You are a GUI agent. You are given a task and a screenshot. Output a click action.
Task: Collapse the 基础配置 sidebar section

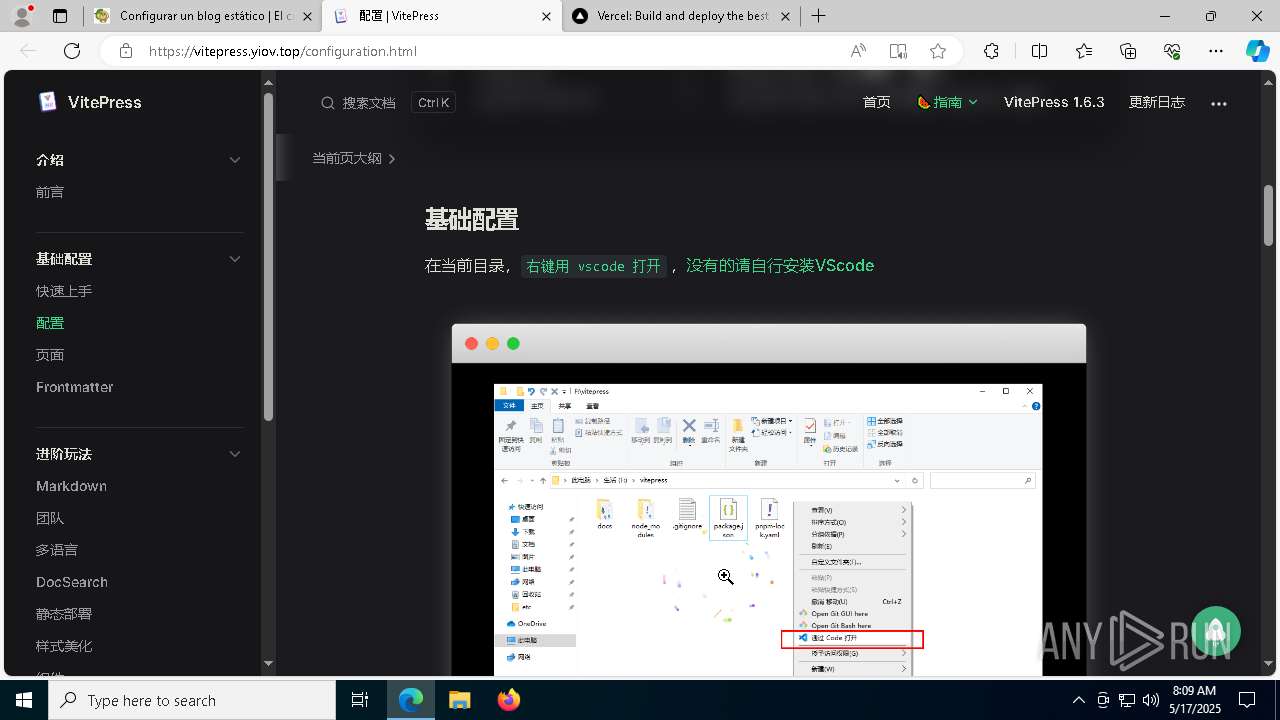[x=235, y=259]
